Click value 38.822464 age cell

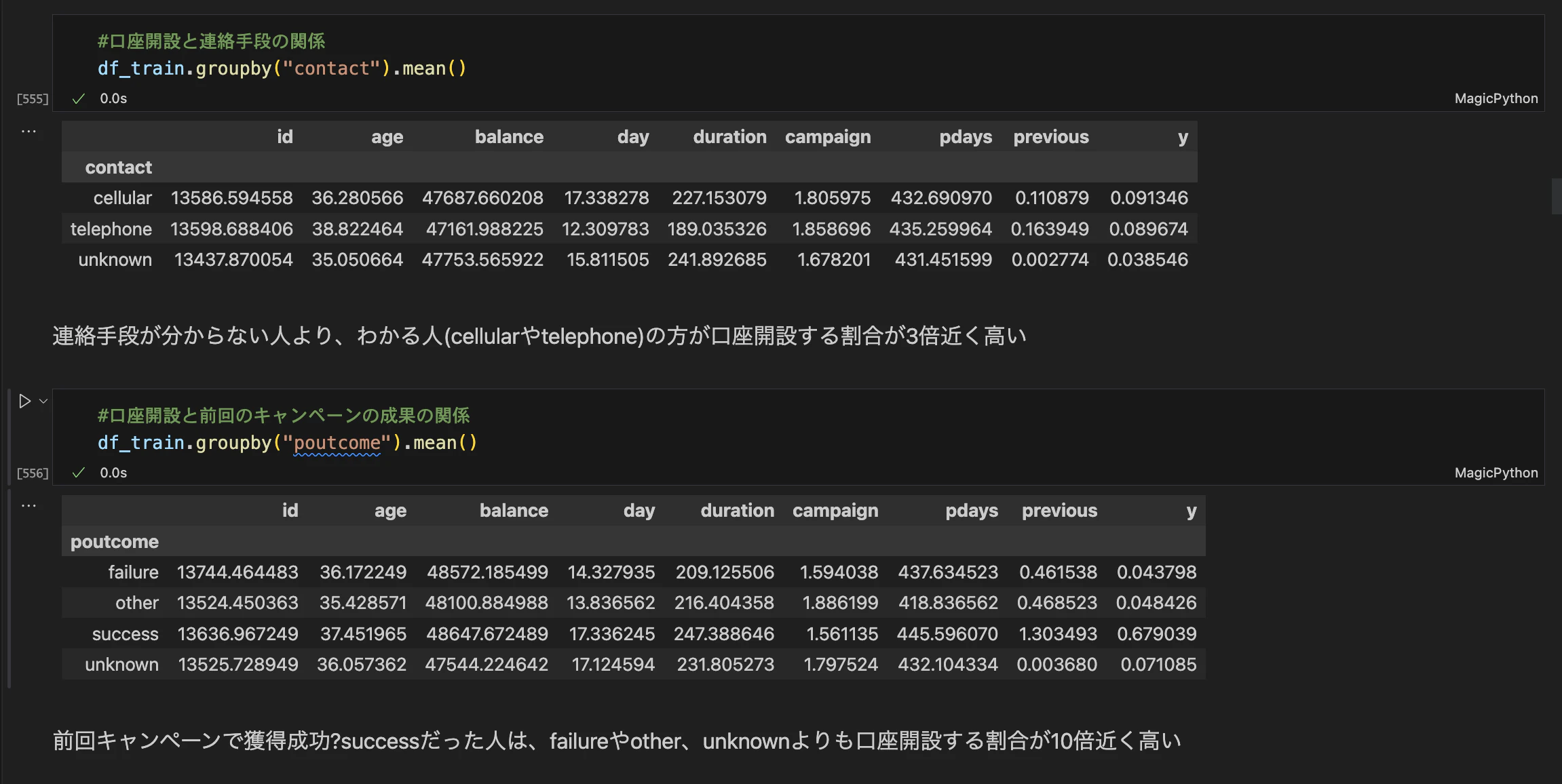[x=357, y=229]
